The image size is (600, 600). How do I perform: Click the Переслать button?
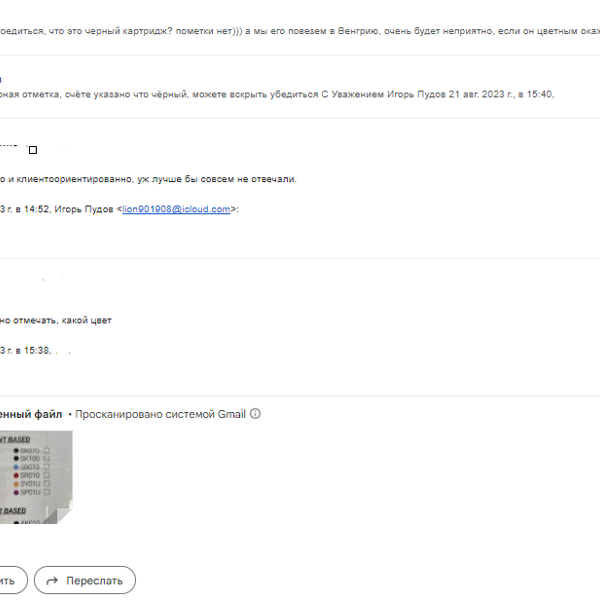(85, 580)
